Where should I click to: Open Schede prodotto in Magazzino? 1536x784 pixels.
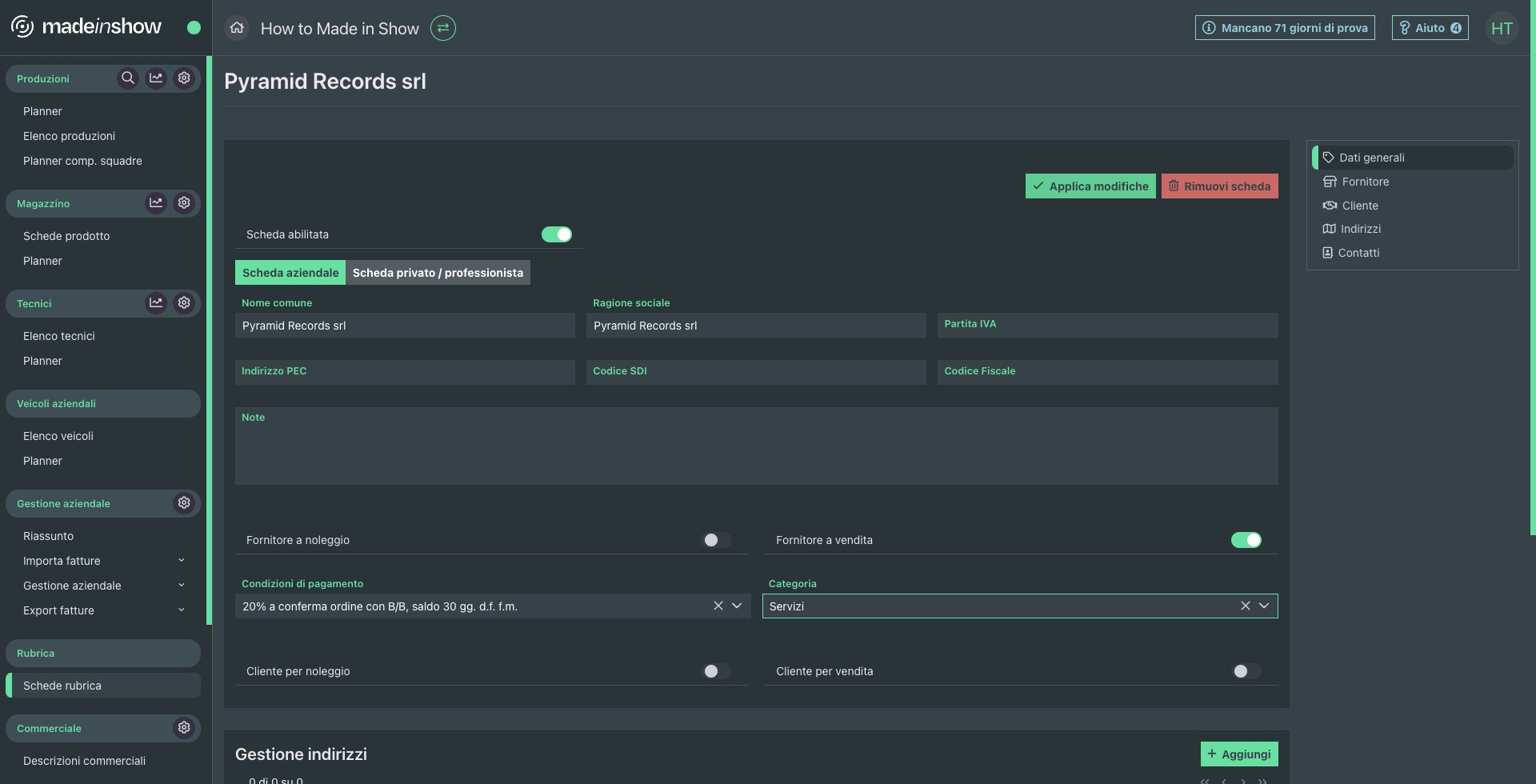pyautogui.click(x=66, y=236)
